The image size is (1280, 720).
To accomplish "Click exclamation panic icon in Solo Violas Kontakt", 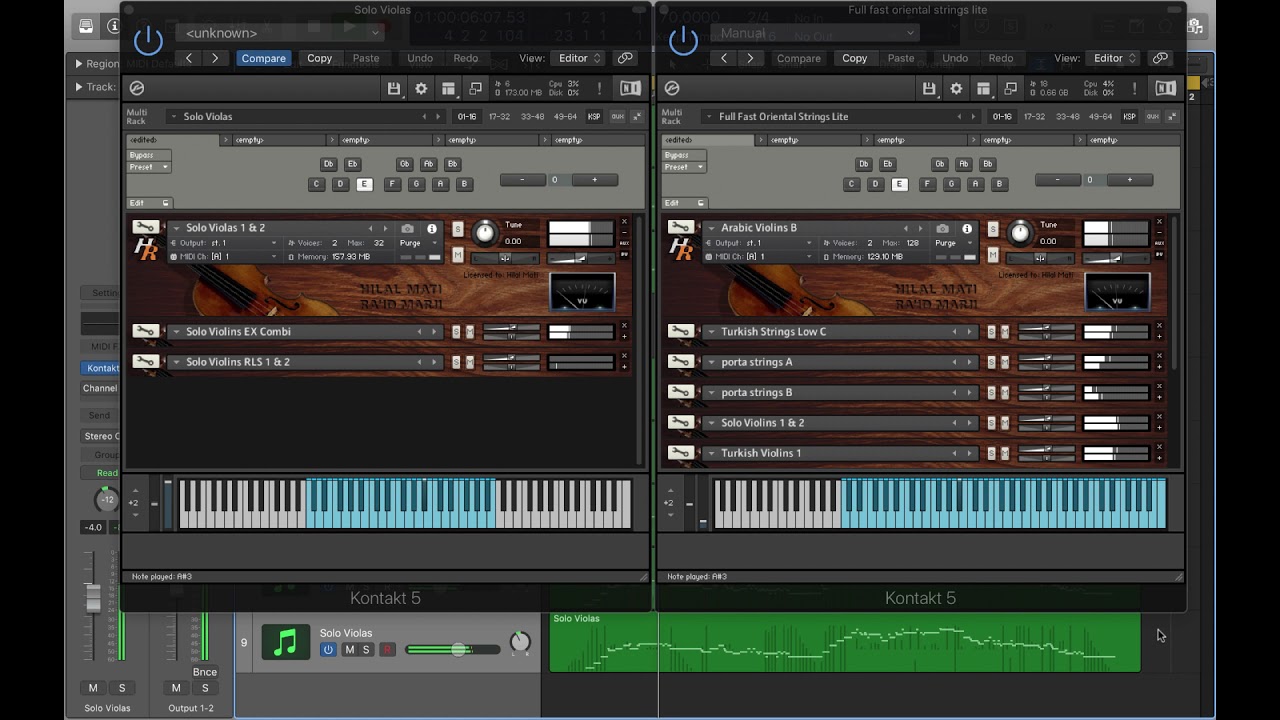I will click(x=599, y=89).
